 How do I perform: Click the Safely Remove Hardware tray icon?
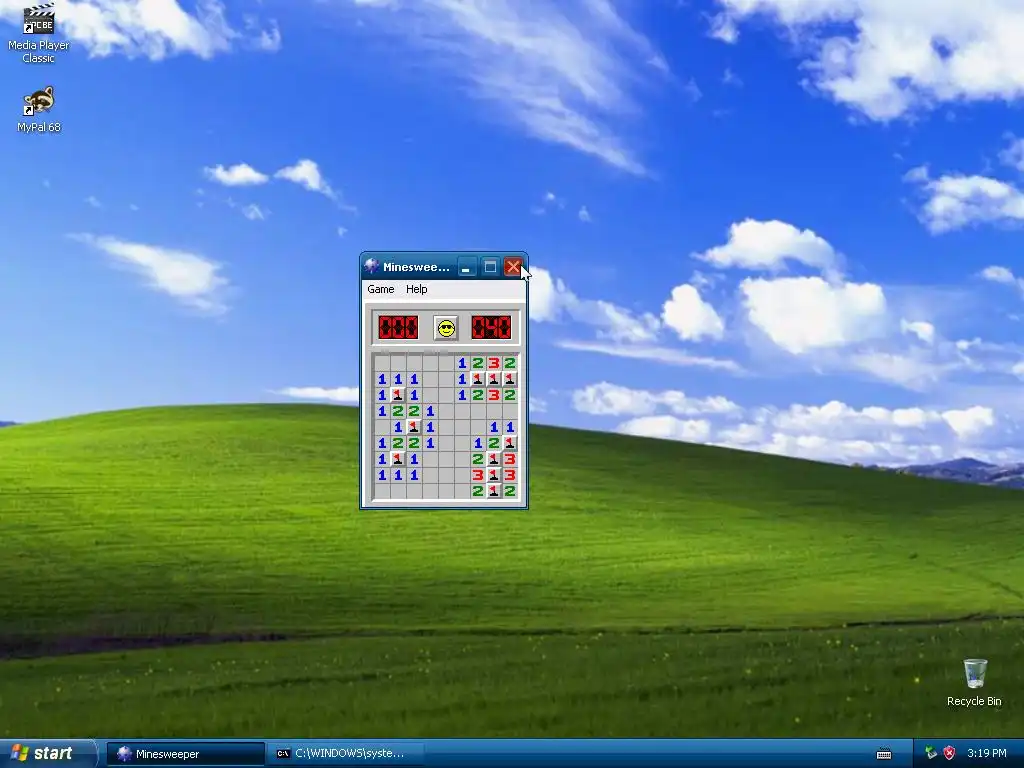tap(931, 753)
